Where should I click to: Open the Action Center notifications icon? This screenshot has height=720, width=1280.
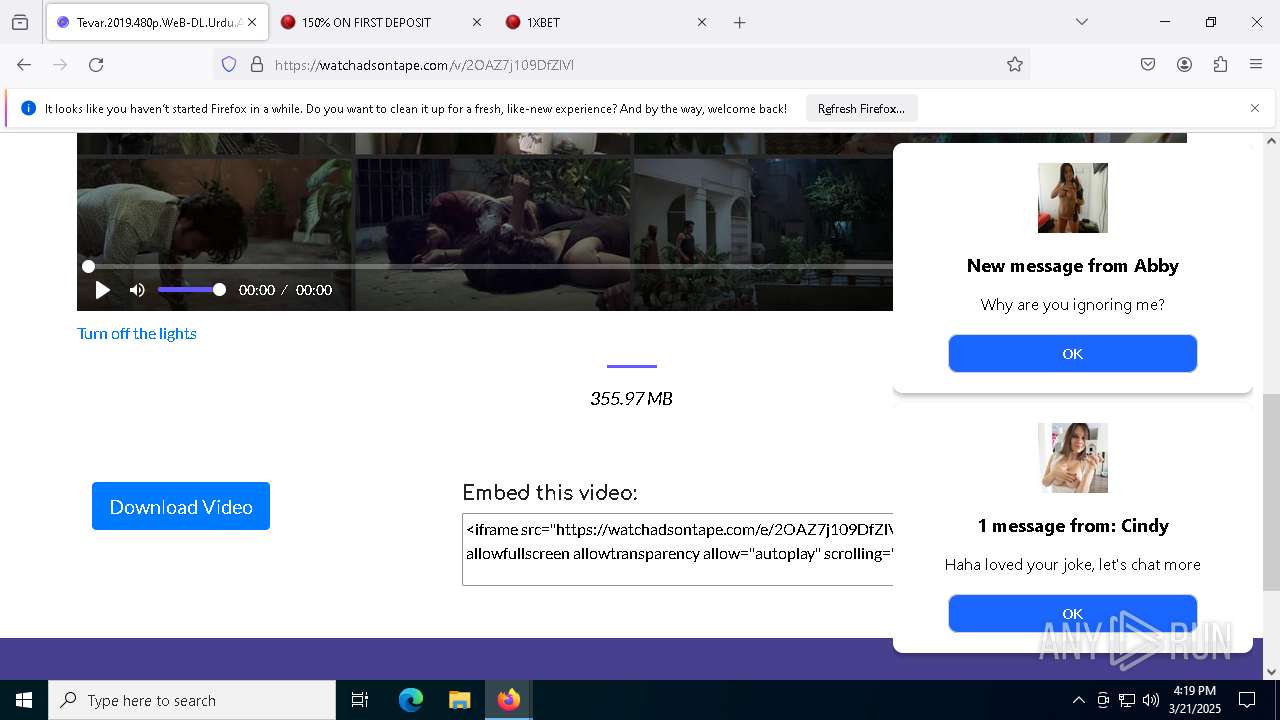[1247, 700]
